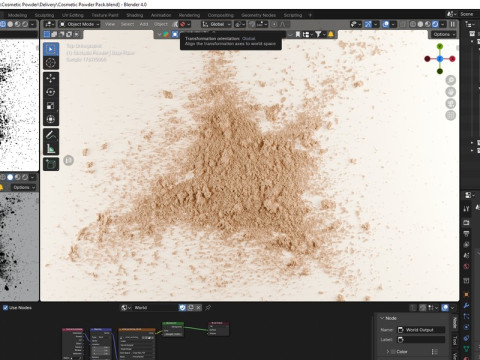The image size is (480, 360).
Task: Pick the Rotate tool
Action: [x=51, y=92]
